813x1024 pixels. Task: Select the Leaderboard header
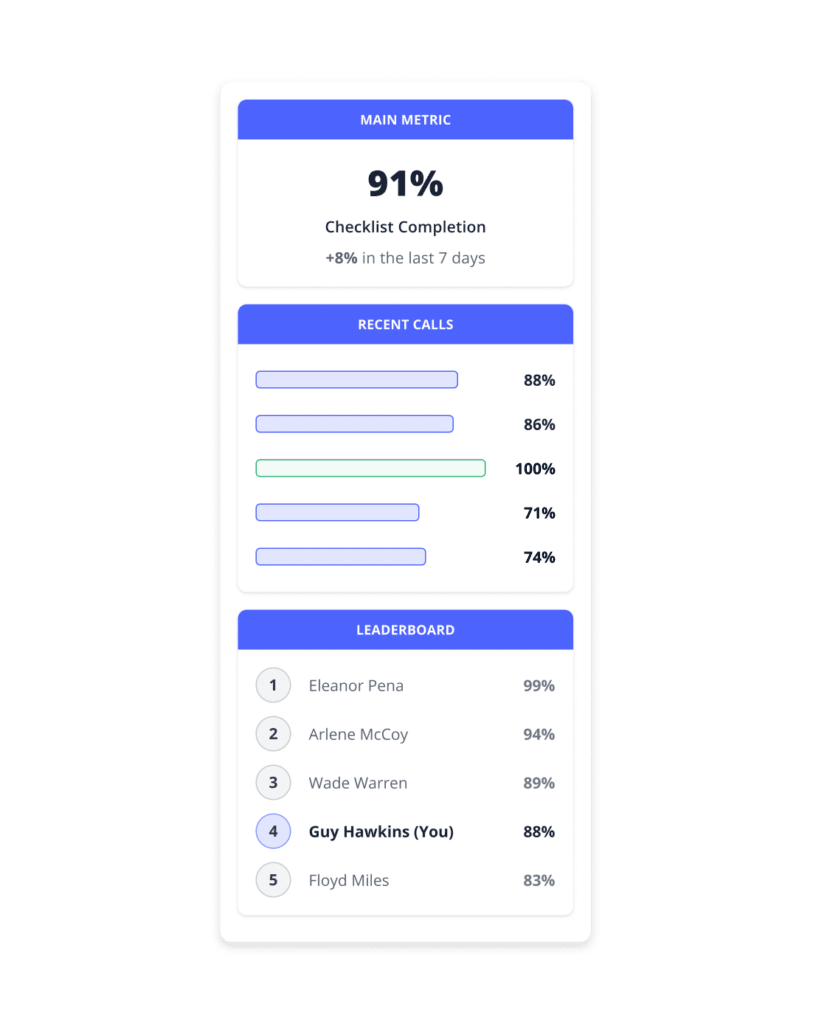406,630
